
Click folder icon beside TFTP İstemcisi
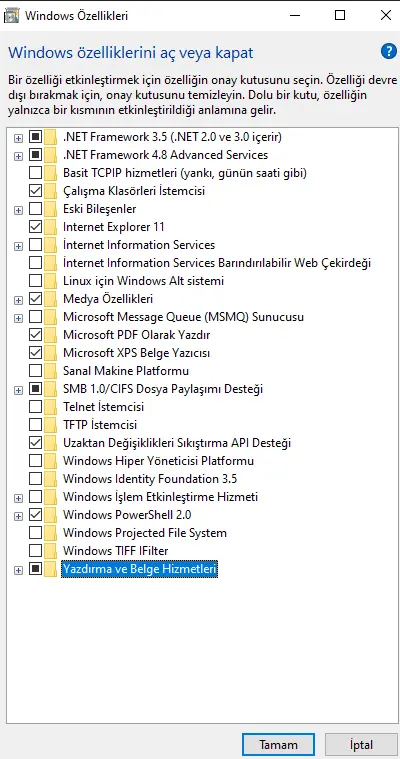click(50, 425)
